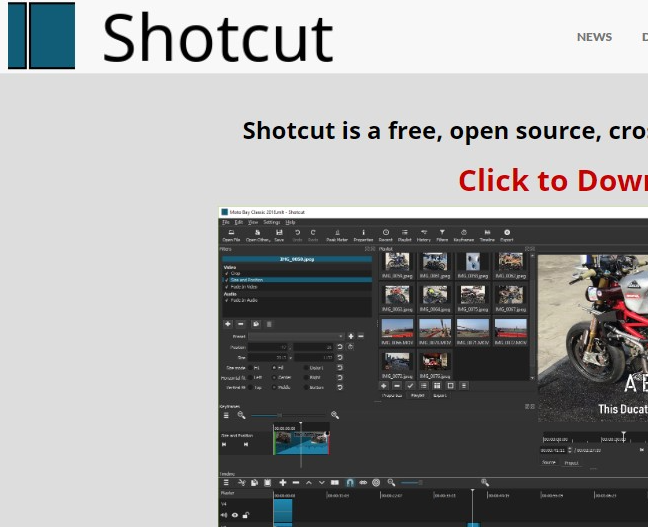This screenshot has width=648, height=527.
Task: Open the Properties toolbar icon
Action: click(363, 235)
